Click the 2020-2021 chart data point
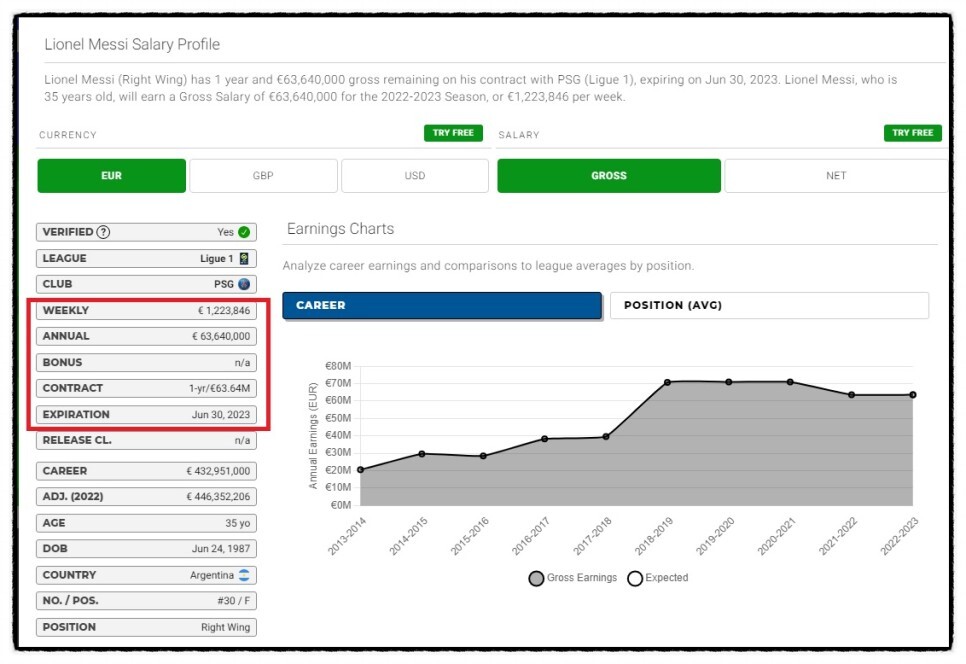Viewport: 966px width, 664px height. pyautogui.click(x=790, y=382)
